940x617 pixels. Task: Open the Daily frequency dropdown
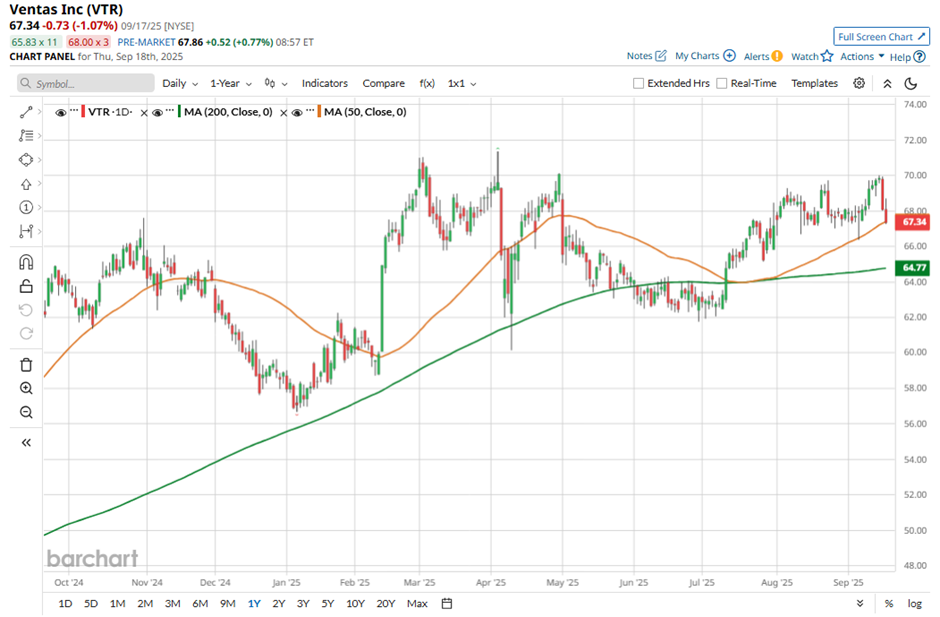coord(180,83)
